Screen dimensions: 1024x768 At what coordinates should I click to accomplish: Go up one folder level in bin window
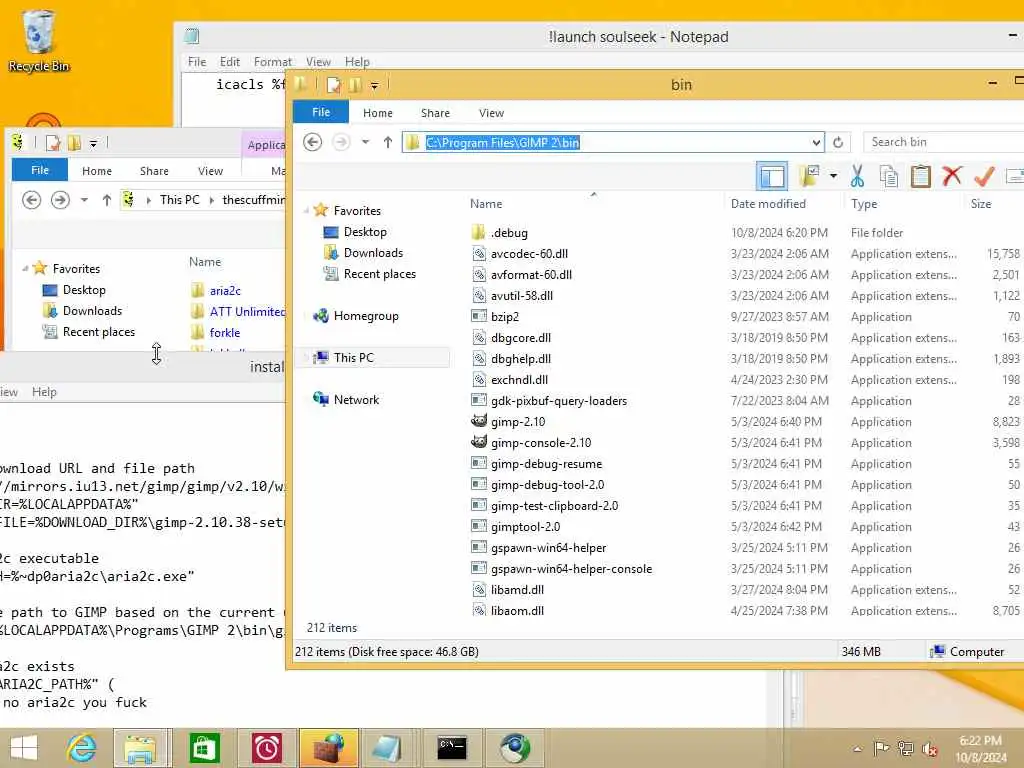click(x=388, y=142)
